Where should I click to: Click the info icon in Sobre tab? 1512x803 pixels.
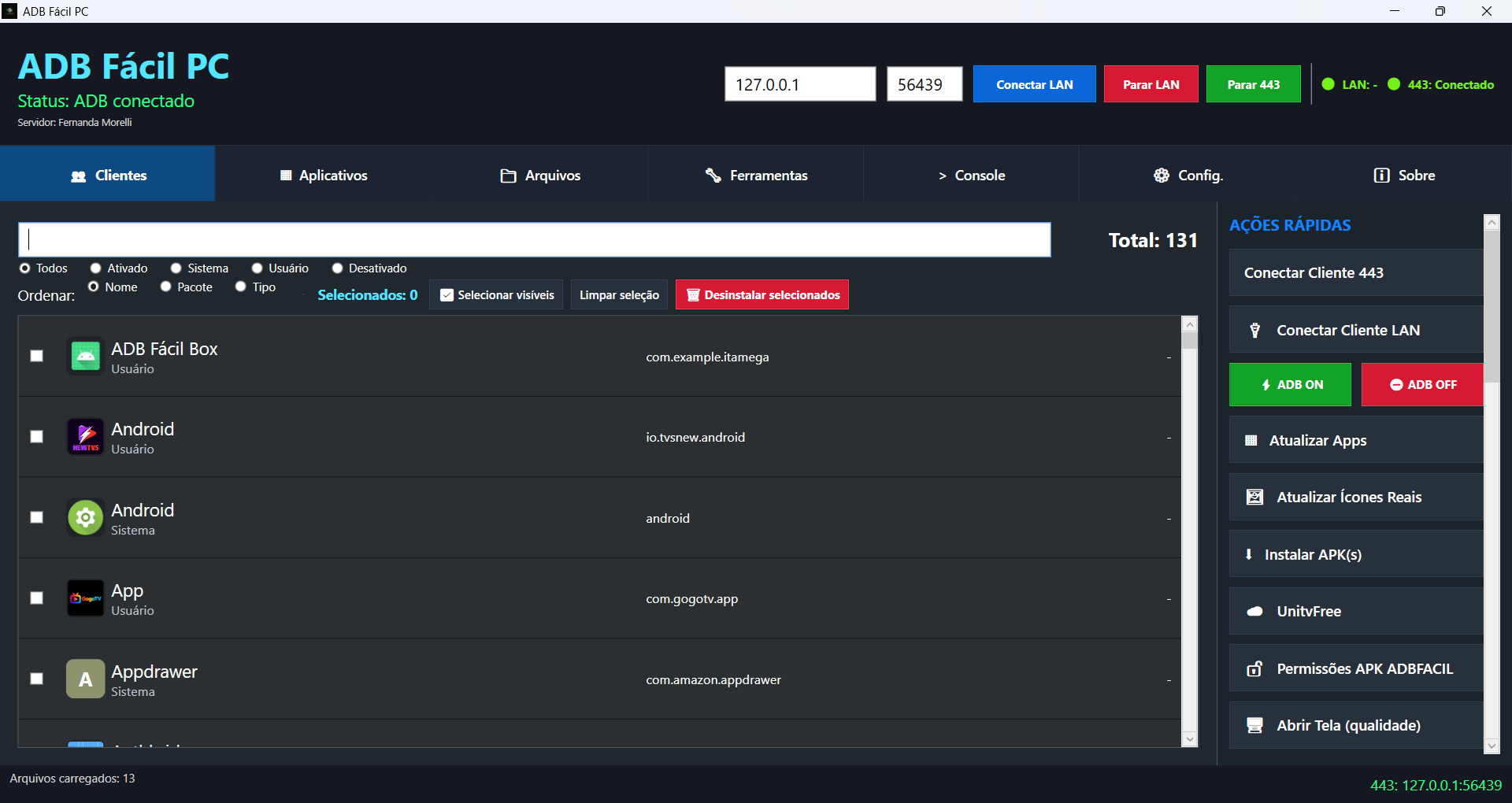(x=1381, y=176)
